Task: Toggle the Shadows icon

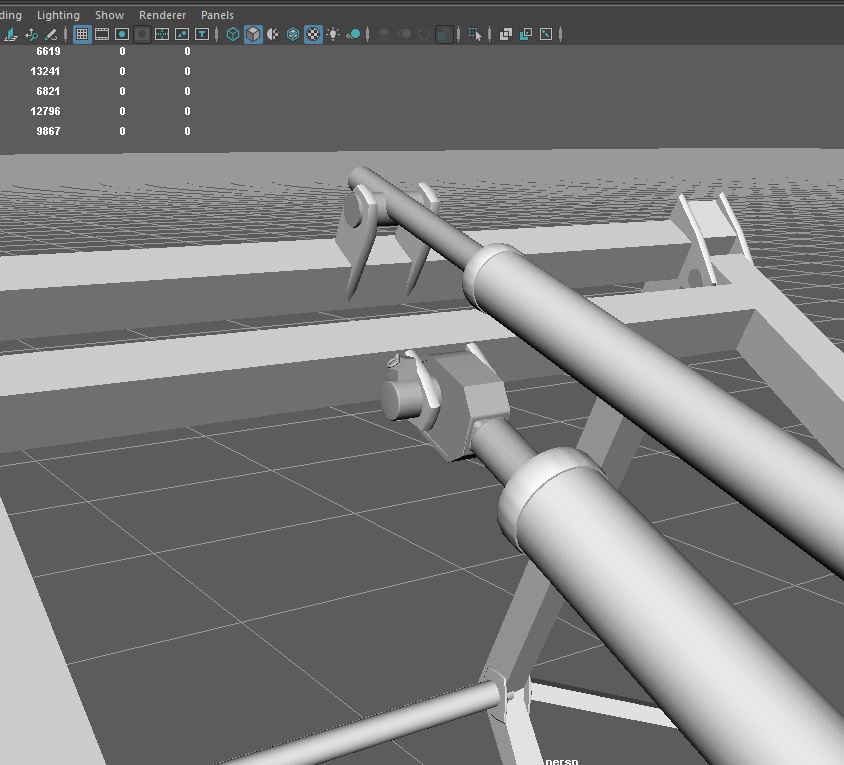Action: pos(353,34)
